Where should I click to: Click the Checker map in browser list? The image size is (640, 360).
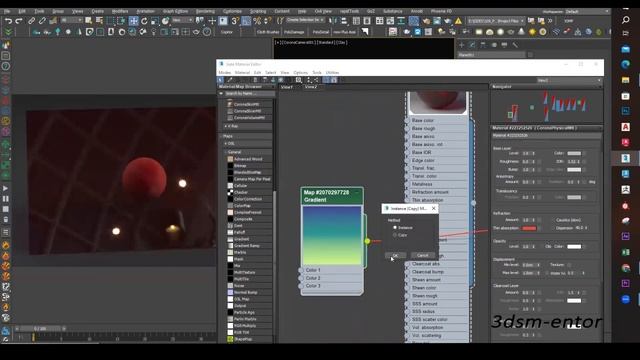pos(240,192)
